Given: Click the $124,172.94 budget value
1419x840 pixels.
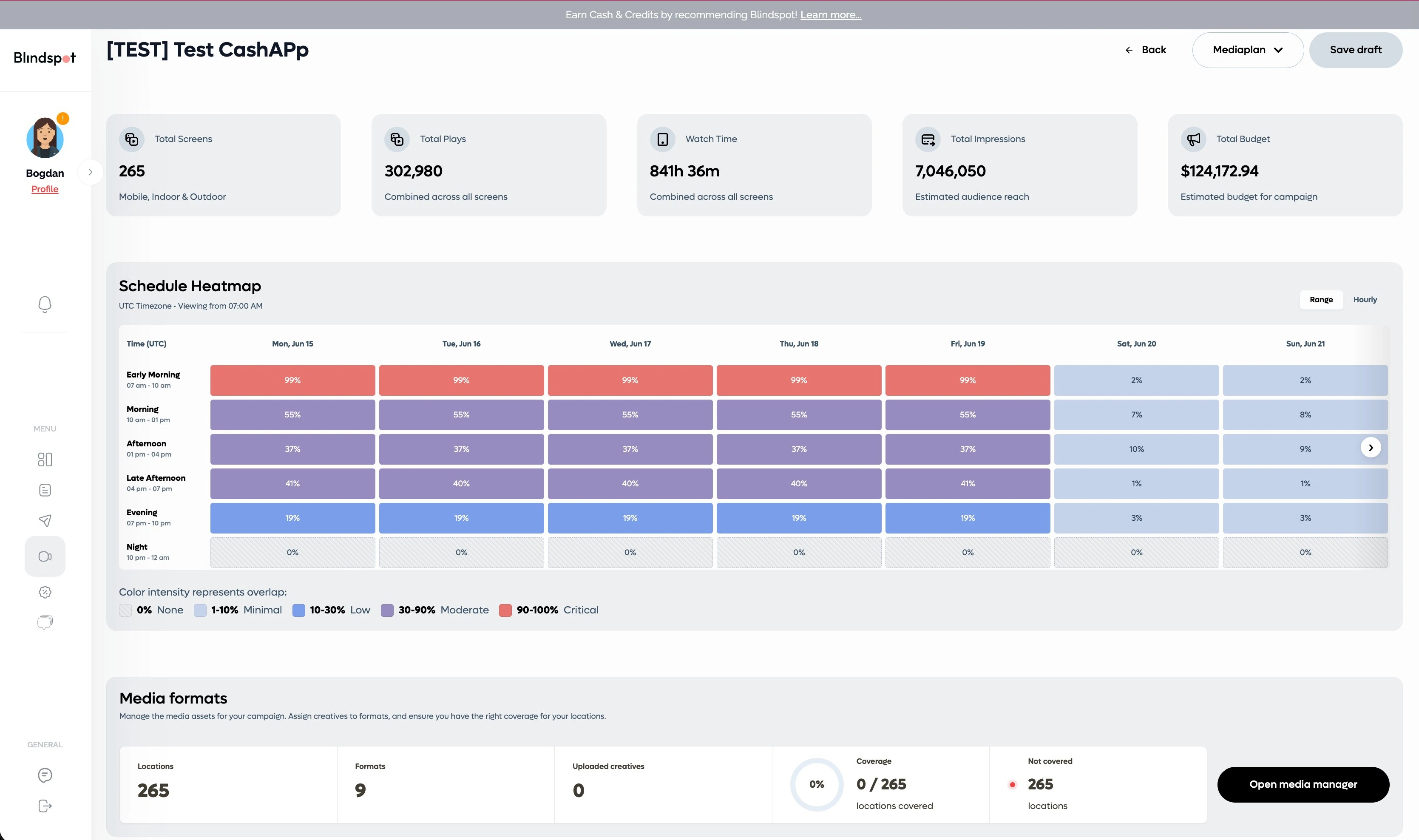Looking at the screenshot, I should pos(1219,171).
